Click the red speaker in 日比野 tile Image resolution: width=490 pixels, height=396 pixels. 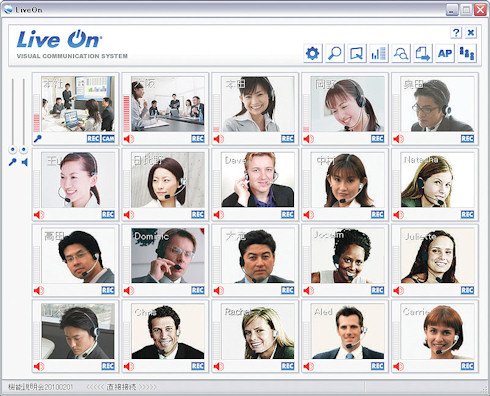pyautogui.click(x=129, y=215)
